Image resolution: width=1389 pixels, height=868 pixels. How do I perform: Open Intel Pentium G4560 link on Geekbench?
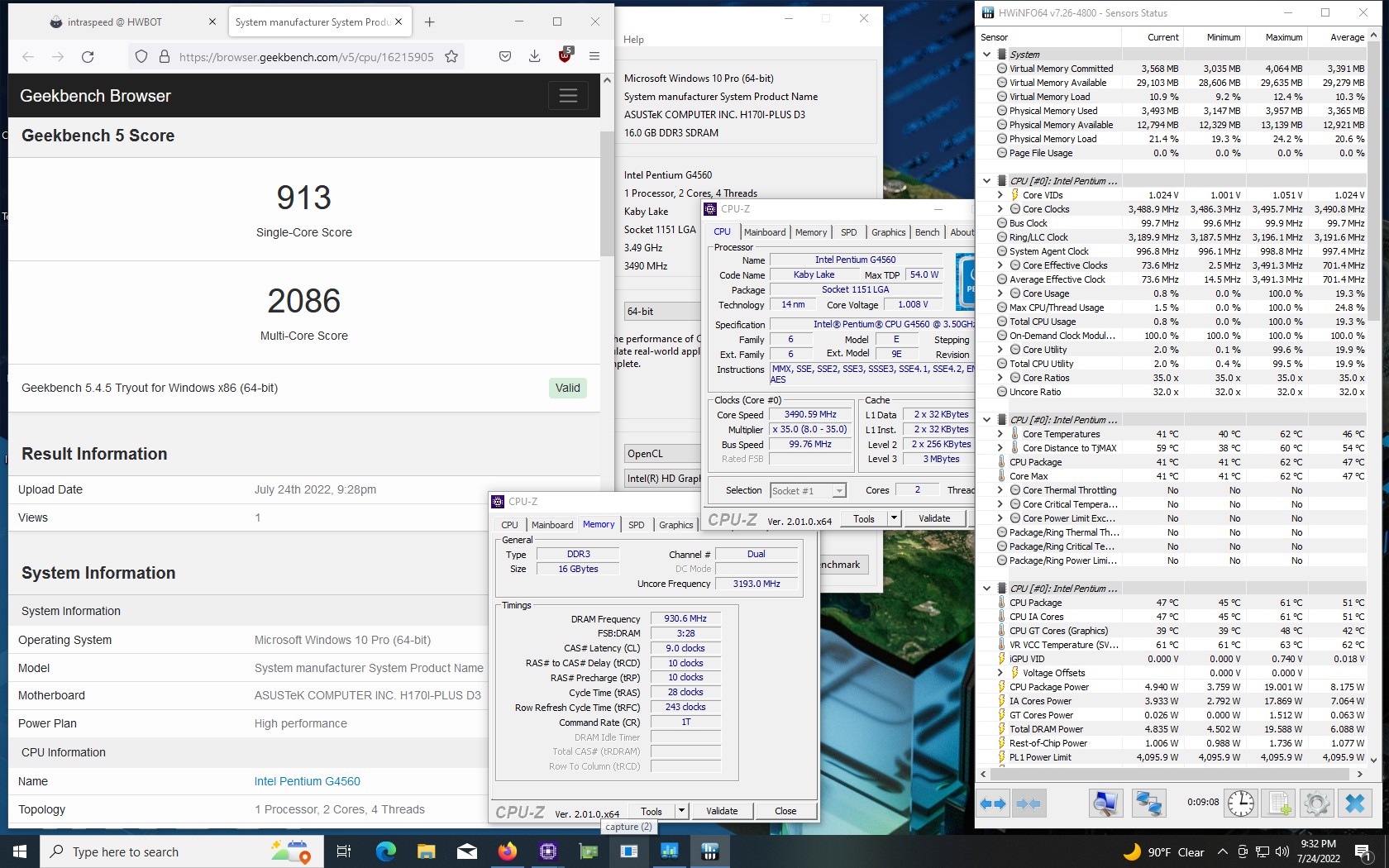click(308, 781)
